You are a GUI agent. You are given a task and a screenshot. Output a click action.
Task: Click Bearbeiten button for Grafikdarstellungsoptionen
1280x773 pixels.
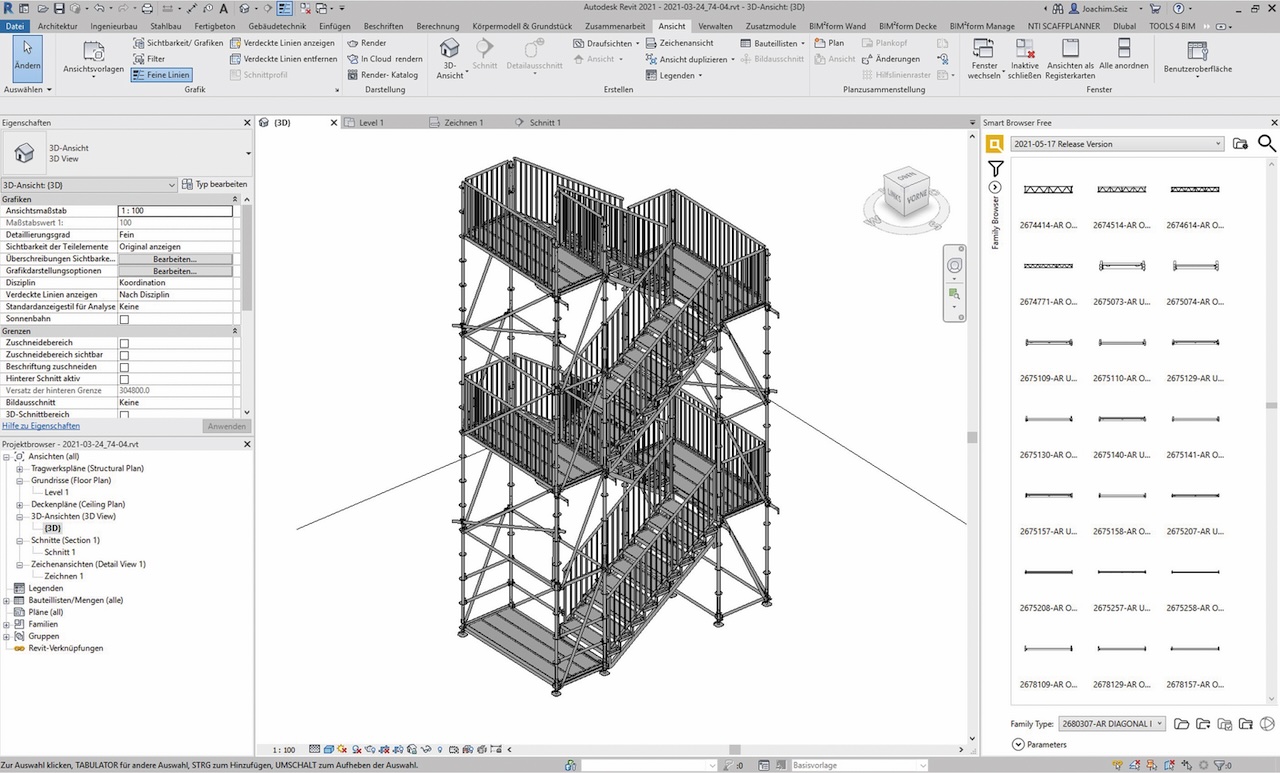pyautogui.click(x=175, y=271)
